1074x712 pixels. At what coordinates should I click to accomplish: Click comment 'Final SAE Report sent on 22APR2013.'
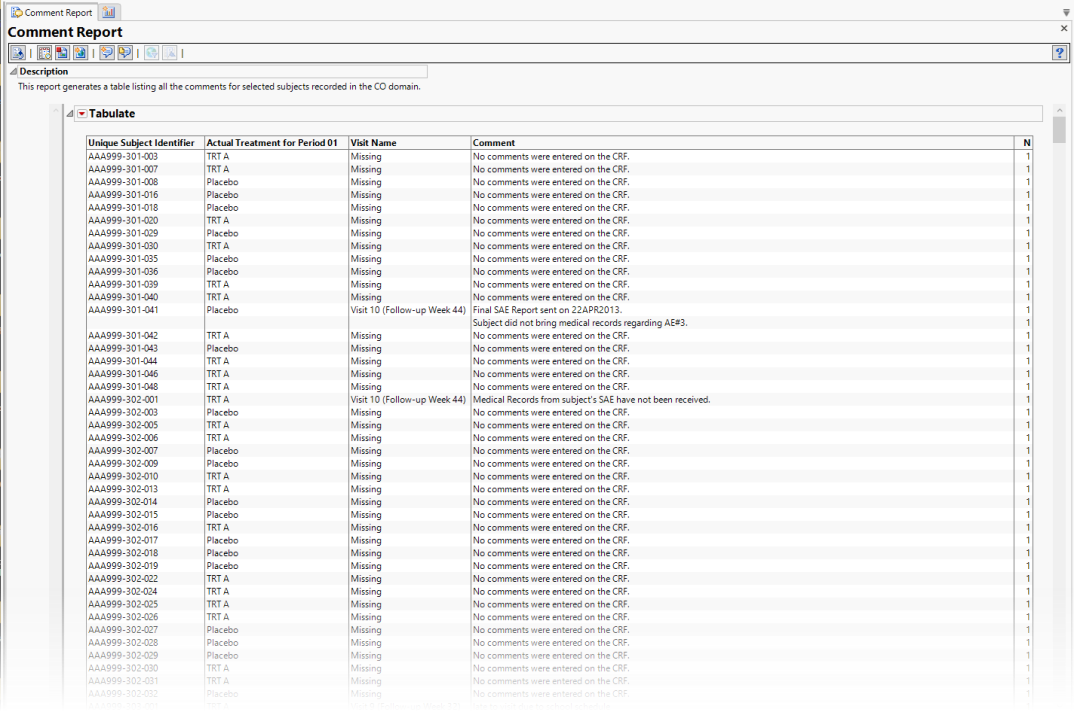click(x=547, y=310)
